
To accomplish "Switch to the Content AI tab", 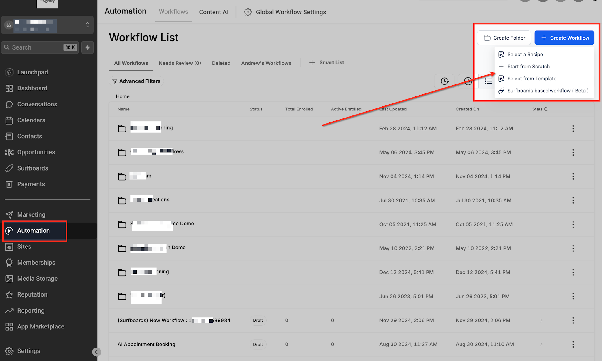I will pos(213,12).
